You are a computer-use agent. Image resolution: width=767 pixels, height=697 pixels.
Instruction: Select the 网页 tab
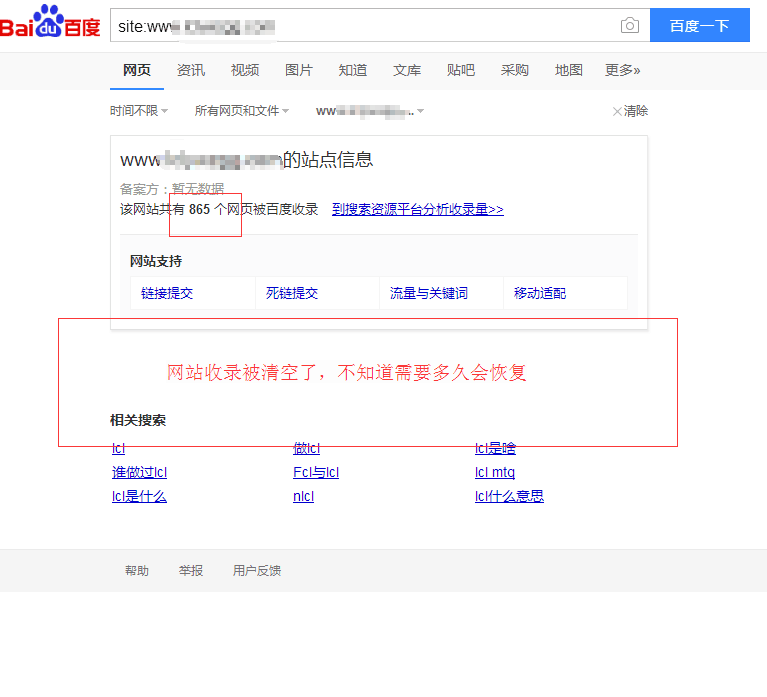[137, 70]
